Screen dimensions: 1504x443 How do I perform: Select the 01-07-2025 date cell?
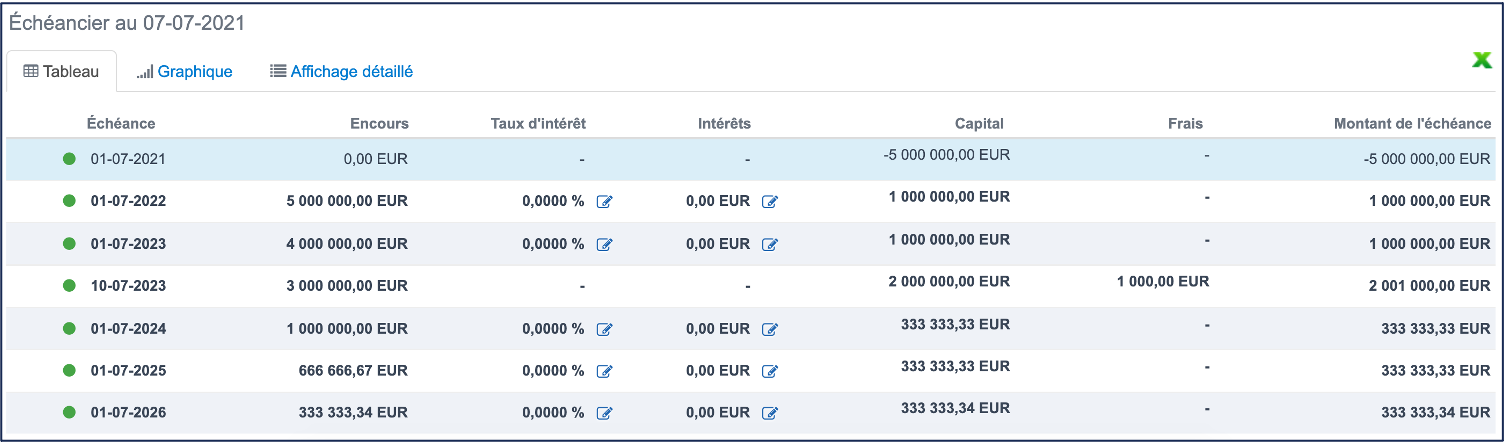pyautogui.click(x=128, y=371)
